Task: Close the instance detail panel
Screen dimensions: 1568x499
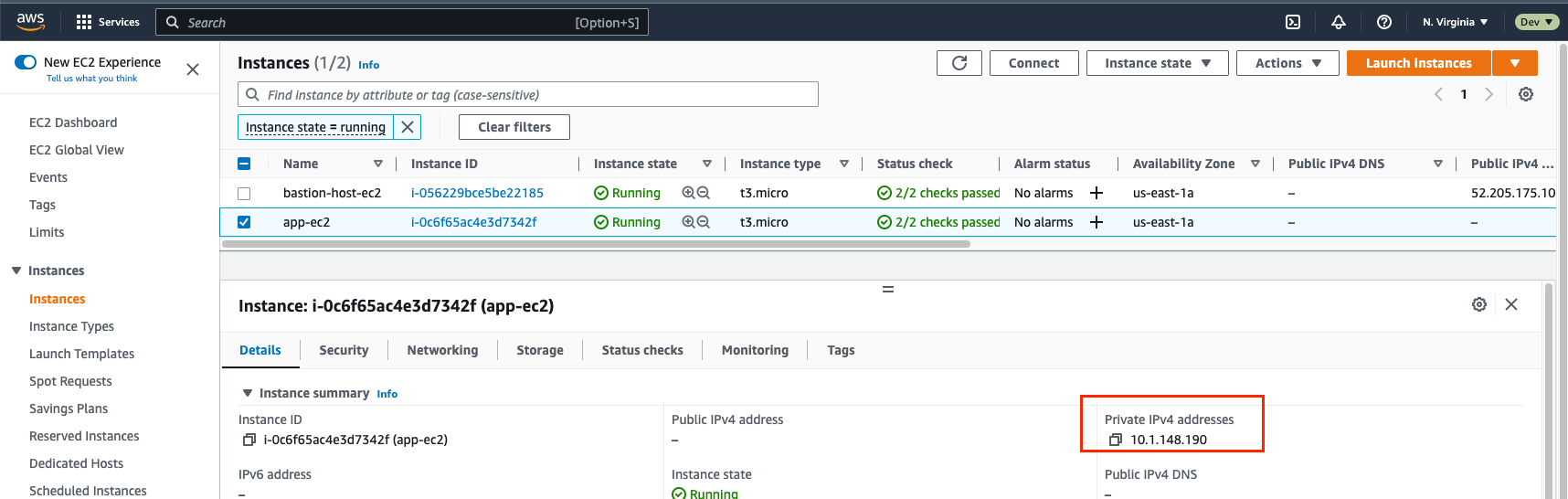Action: (x=1511, y=304)
